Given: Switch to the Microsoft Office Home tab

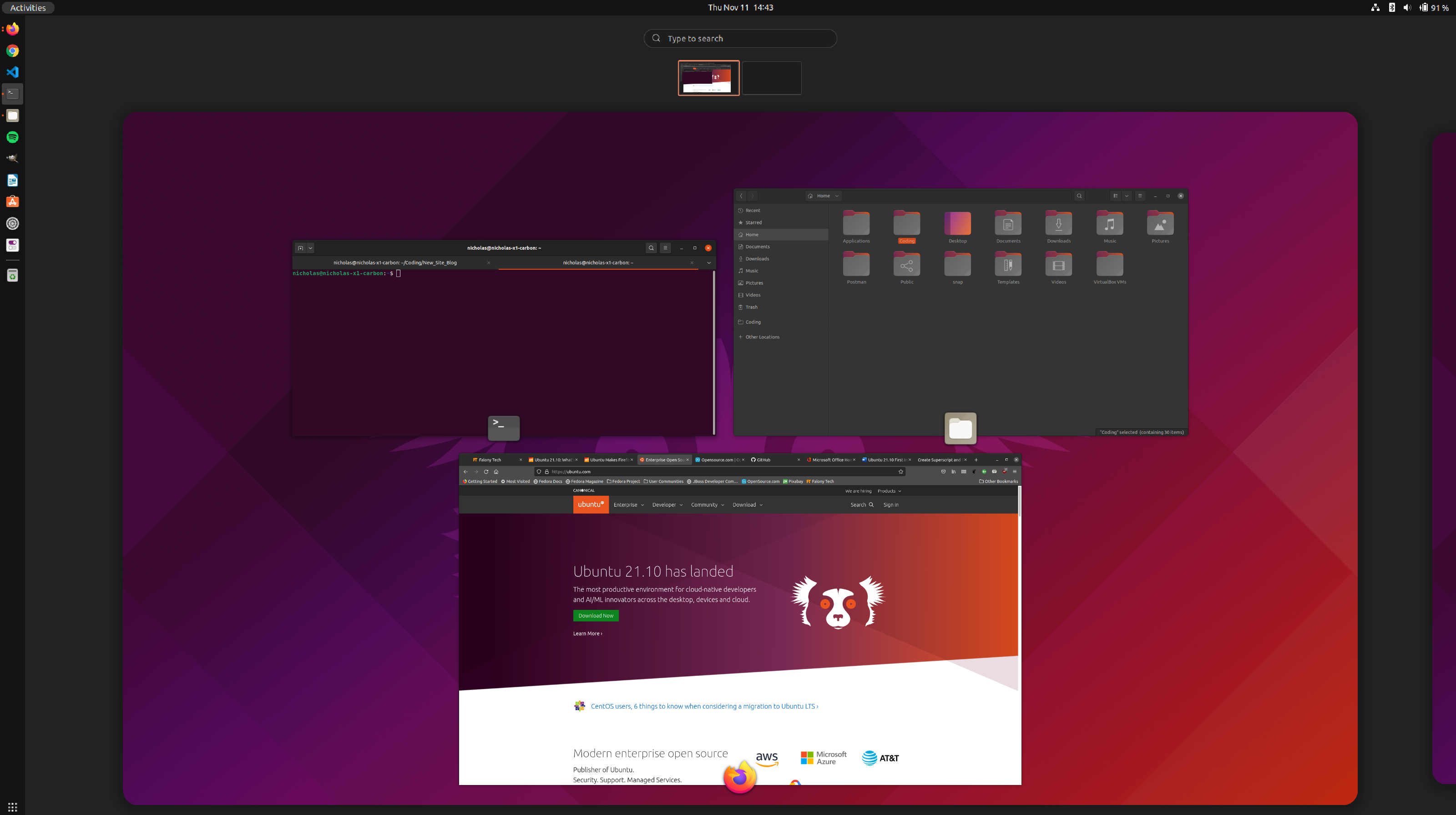Looking at the screenshot, I should (x=831, y=460).
